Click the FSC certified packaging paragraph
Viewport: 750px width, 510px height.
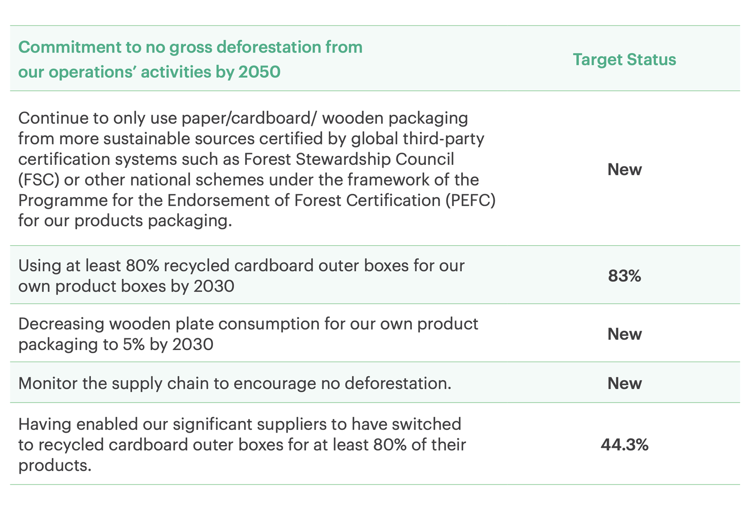(x=257, y=169)
